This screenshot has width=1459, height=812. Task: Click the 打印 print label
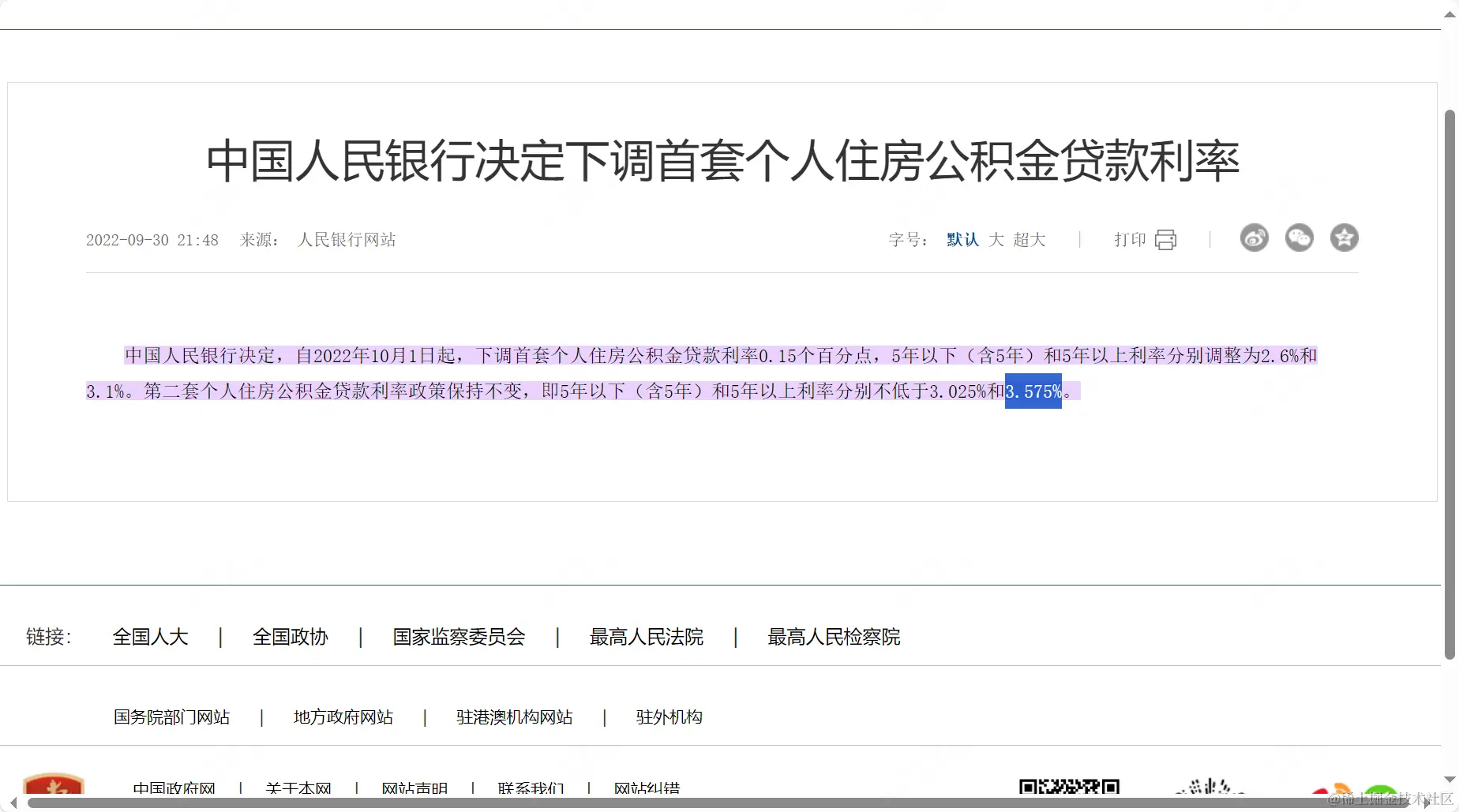tap(1130, 239)
